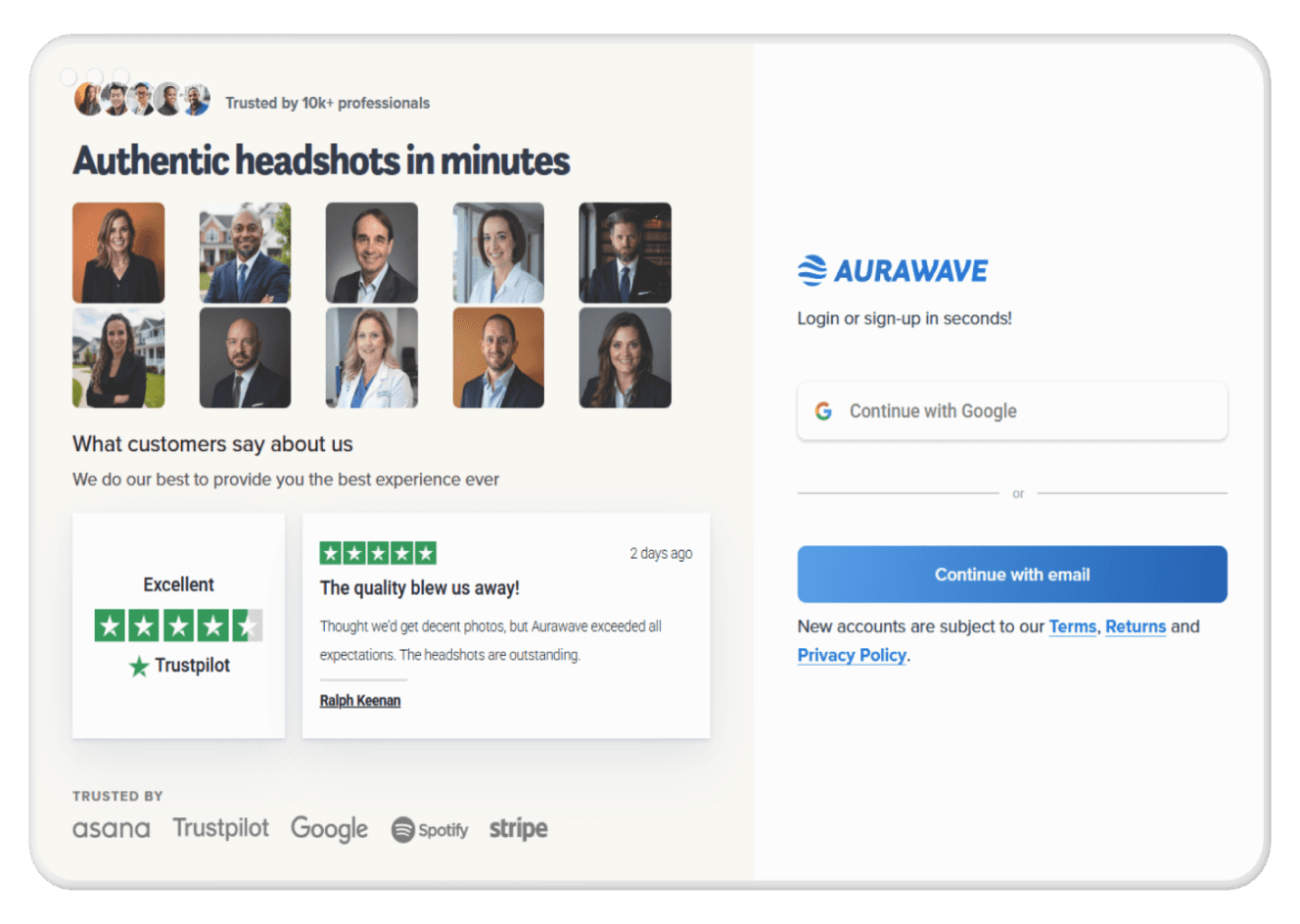Select headshot of man in front of house

[245, 253]
